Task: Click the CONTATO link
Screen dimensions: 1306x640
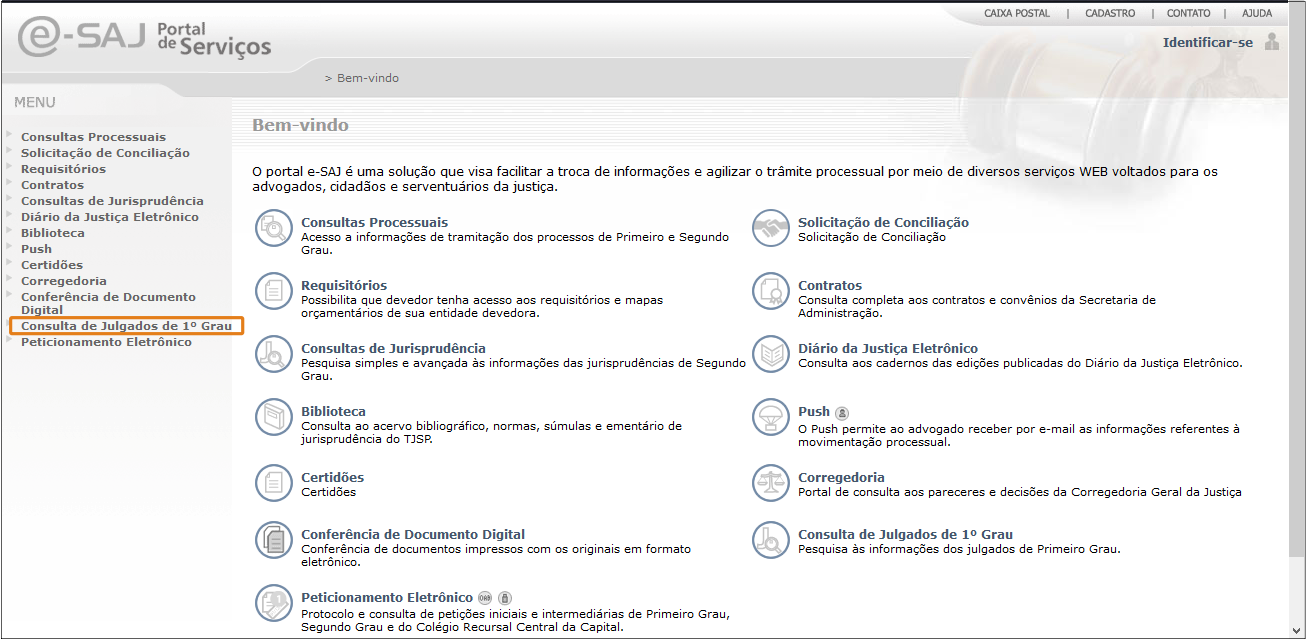Action: 1188,13
